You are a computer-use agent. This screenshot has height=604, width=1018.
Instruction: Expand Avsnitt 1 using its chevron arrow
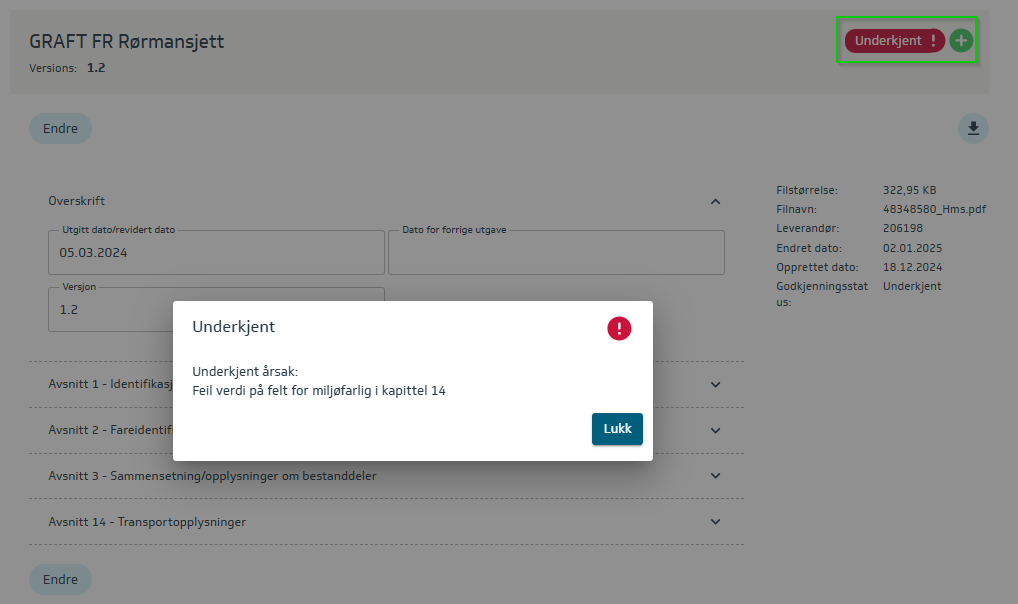click(715, 384)
